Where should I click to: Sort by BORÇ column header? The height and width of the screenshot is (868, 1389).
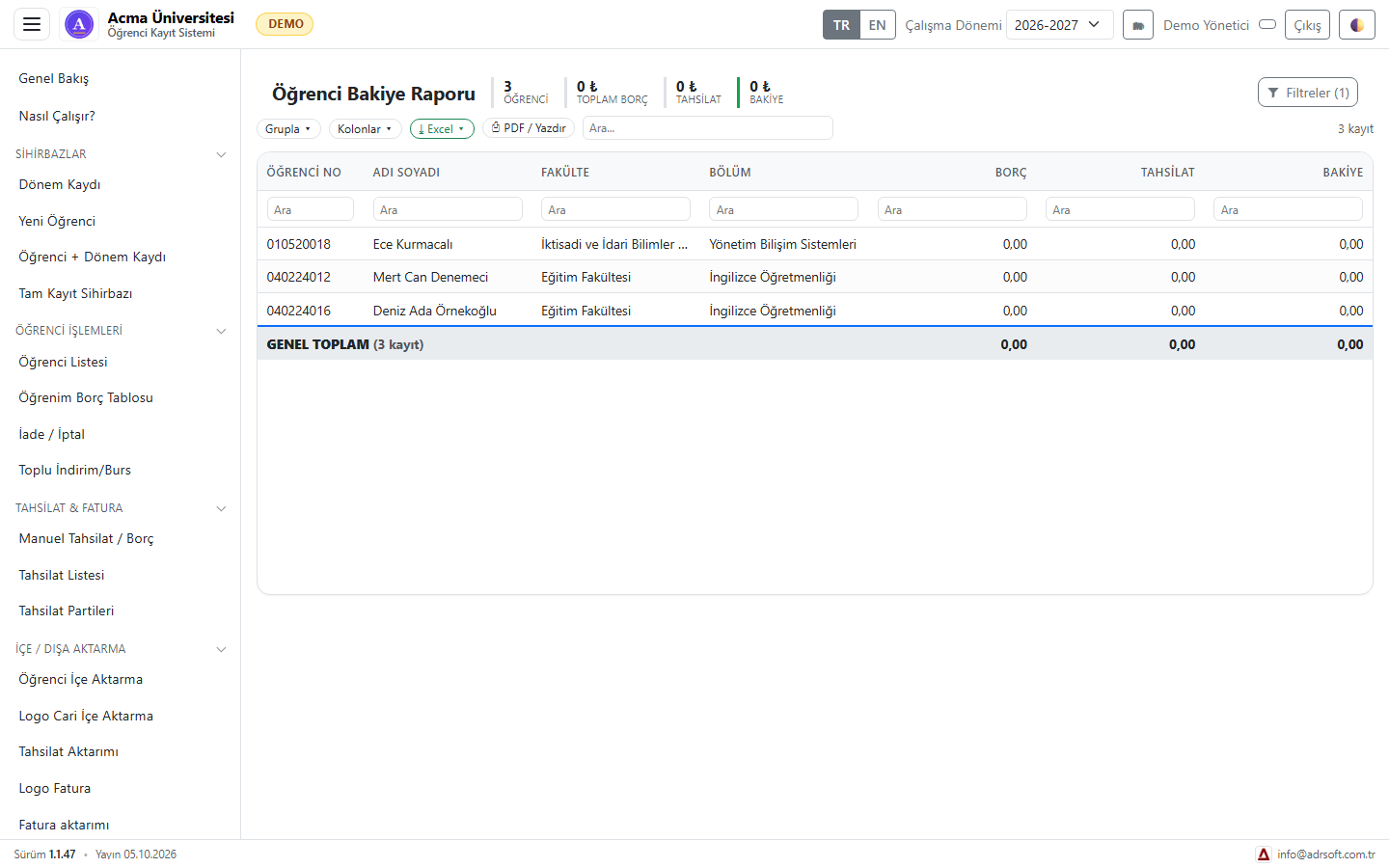click(x=1011, y=173)
